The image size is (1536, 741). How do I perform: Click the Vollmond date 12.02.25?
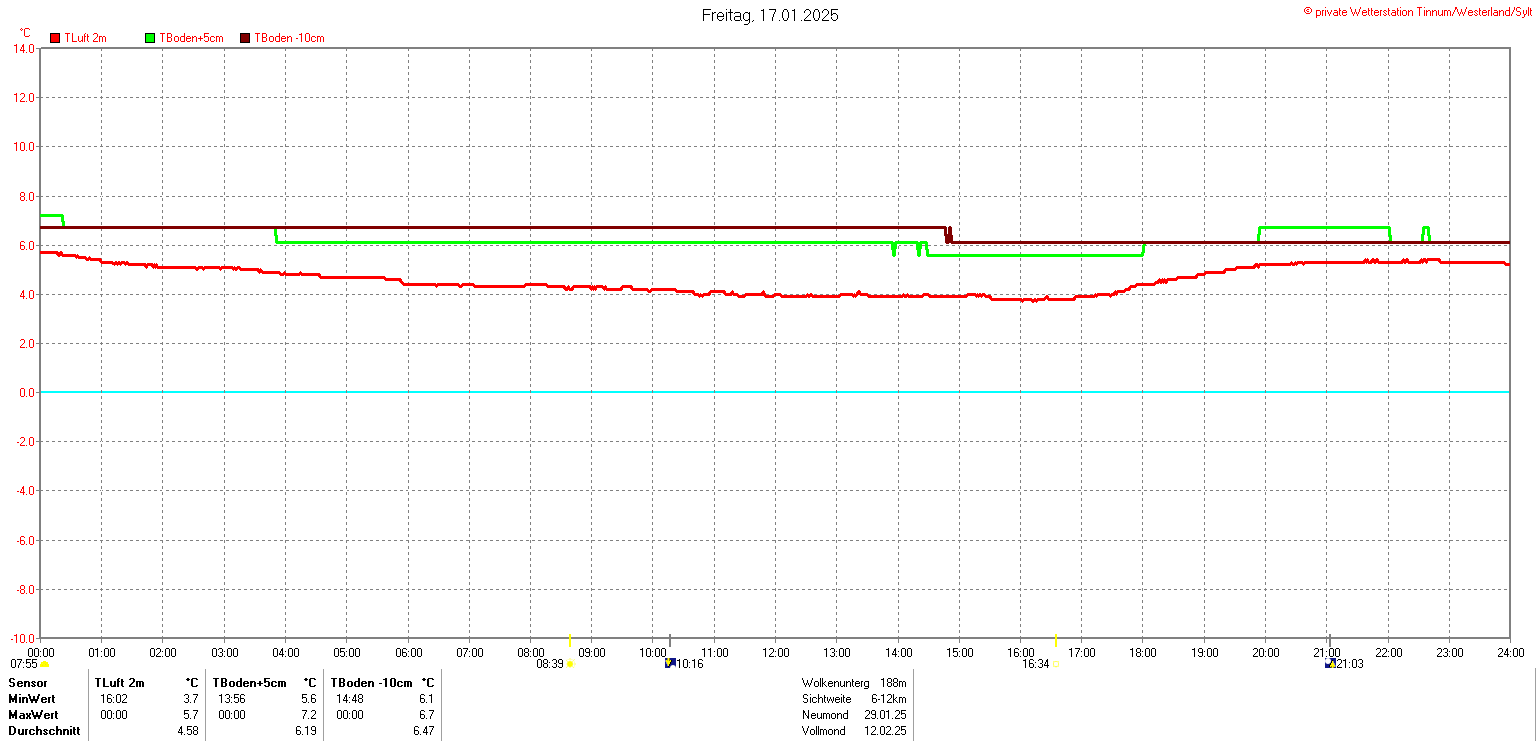point(885,731)
